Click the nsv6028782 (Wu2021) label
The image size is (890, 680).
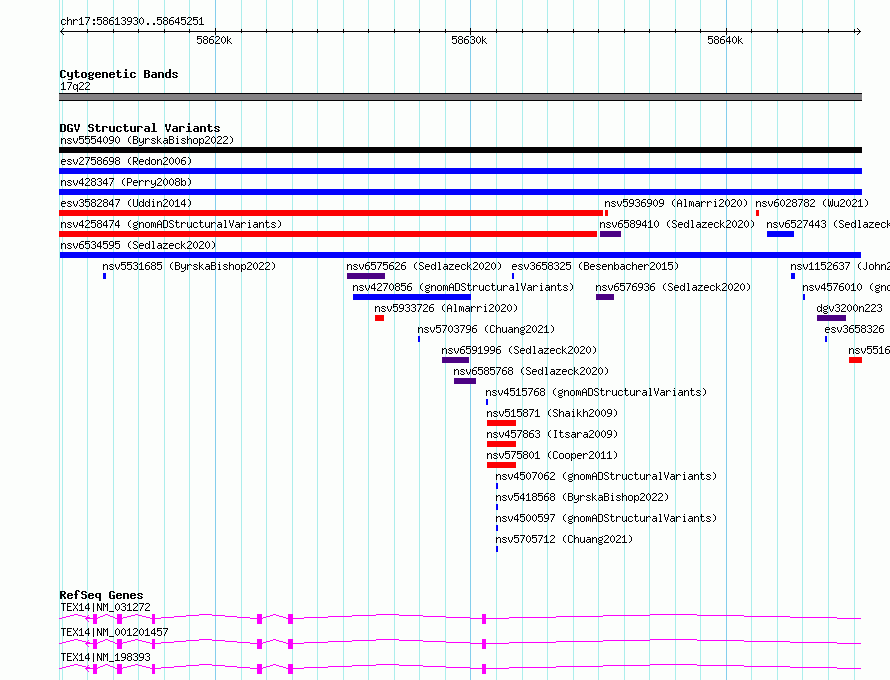(812, 203)
